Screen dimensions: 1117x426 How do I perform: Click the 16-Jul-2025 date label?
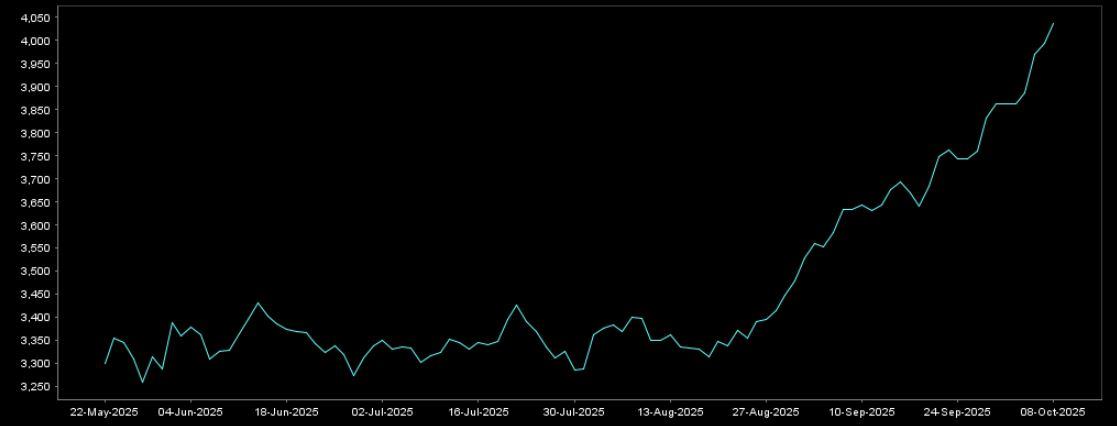(478, 412)
